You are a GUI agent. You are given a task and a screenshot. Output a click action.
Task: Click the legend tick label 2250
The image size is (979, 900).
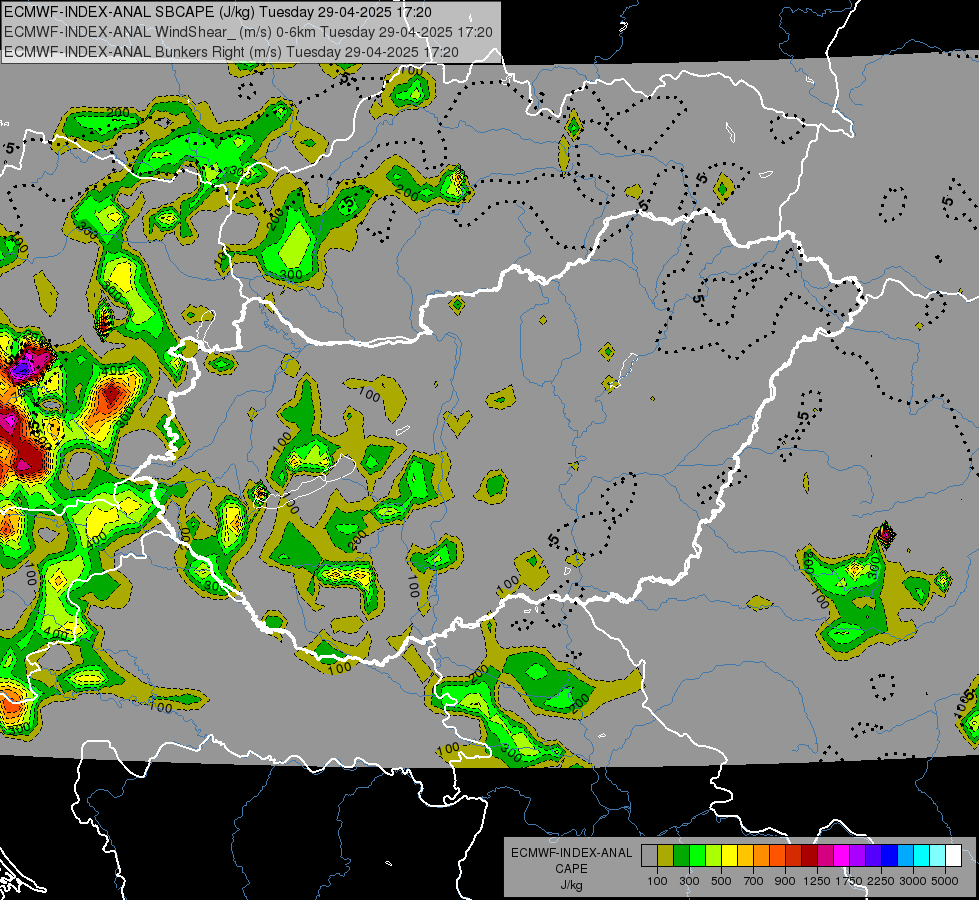[881, 881]
